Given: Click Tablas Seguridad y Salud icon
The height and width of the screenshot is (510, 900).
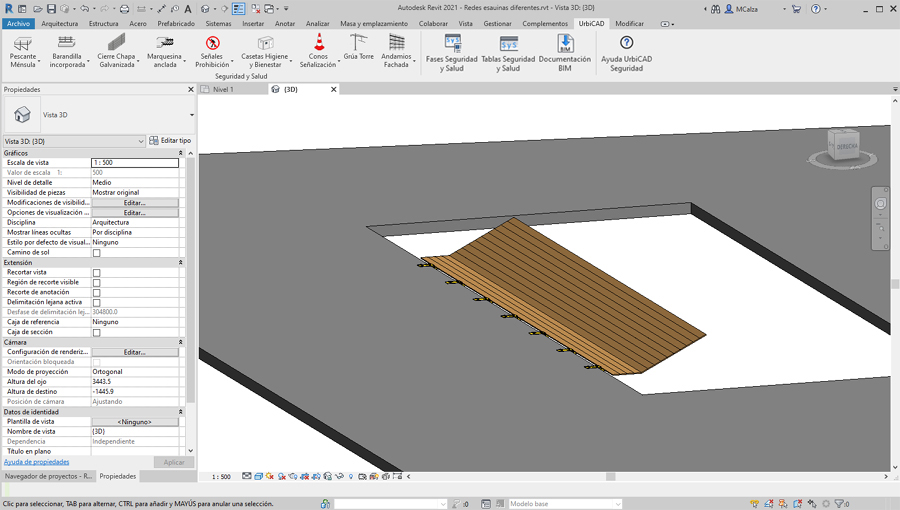Looking at the screenshot, I should point(508,44).
